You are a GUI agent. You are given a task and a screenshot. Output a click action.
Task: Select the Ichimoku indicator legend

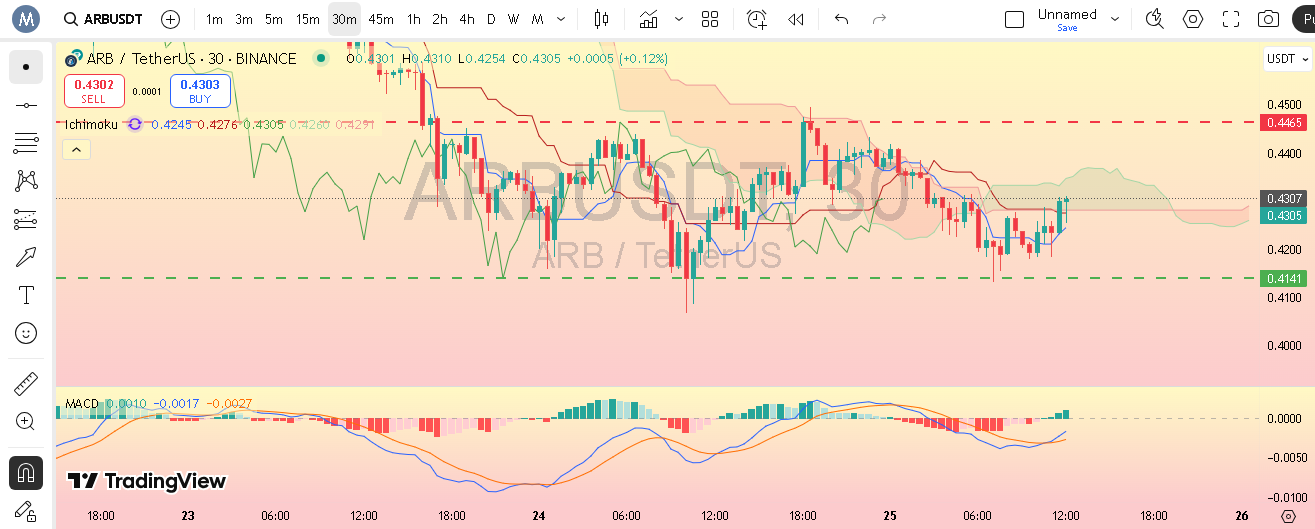pyautogui.click(x=91, y=125)
